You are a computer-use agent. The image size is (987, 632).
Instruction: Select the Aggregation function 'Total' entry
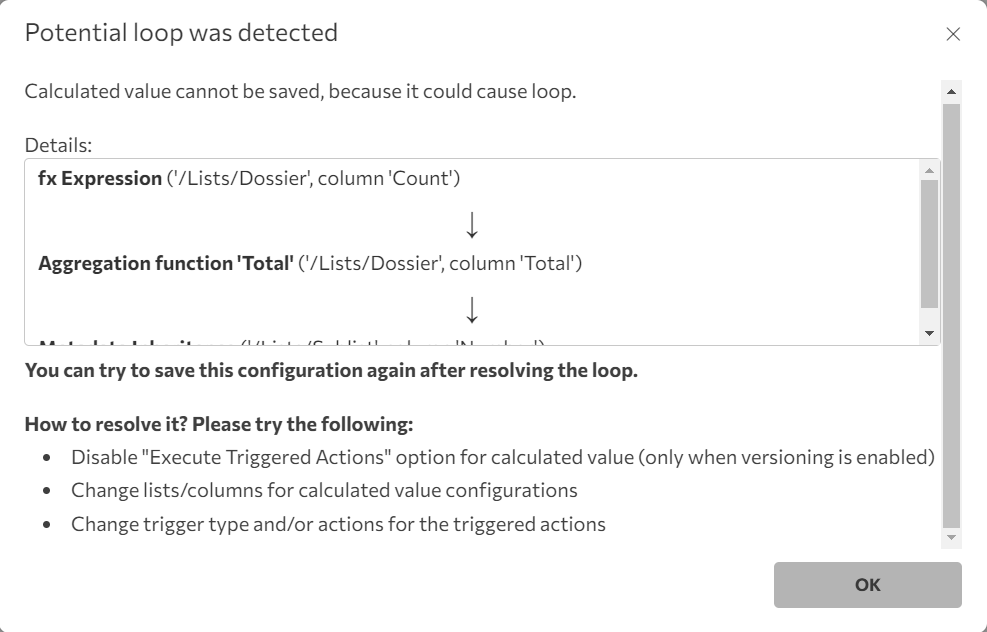310,264
